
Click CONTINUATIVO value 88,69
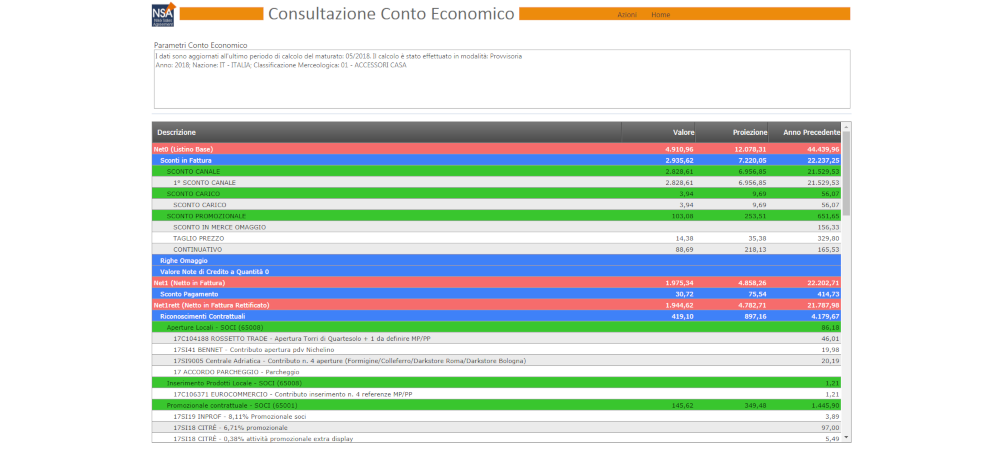[x=685, y=249]
